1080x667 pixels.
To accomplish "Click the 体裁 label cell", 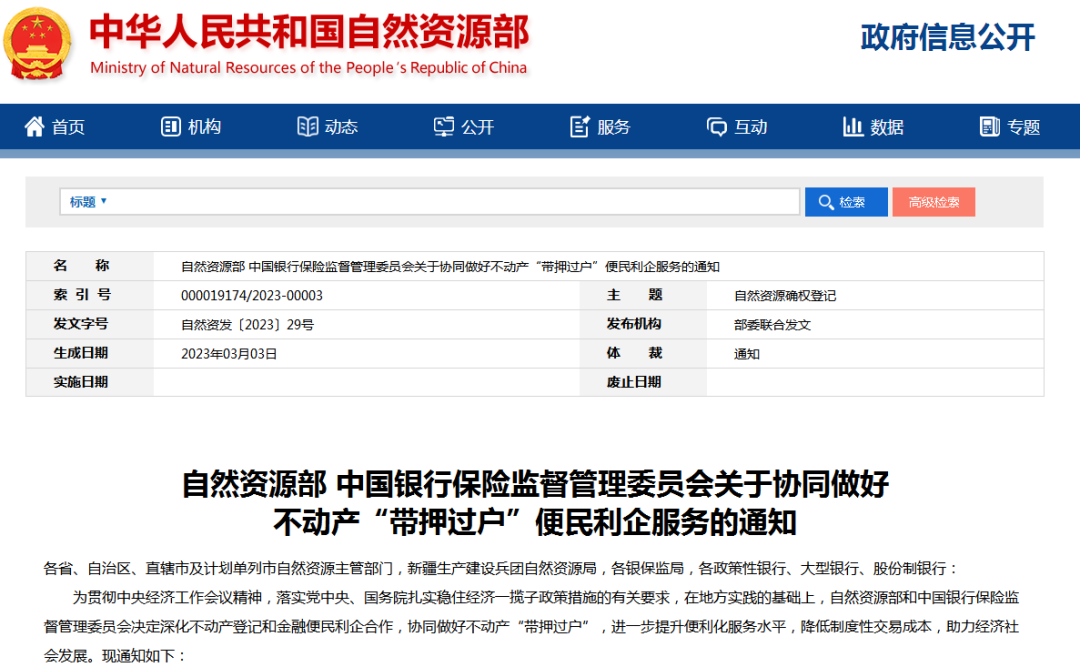I will tap(643, 353).
